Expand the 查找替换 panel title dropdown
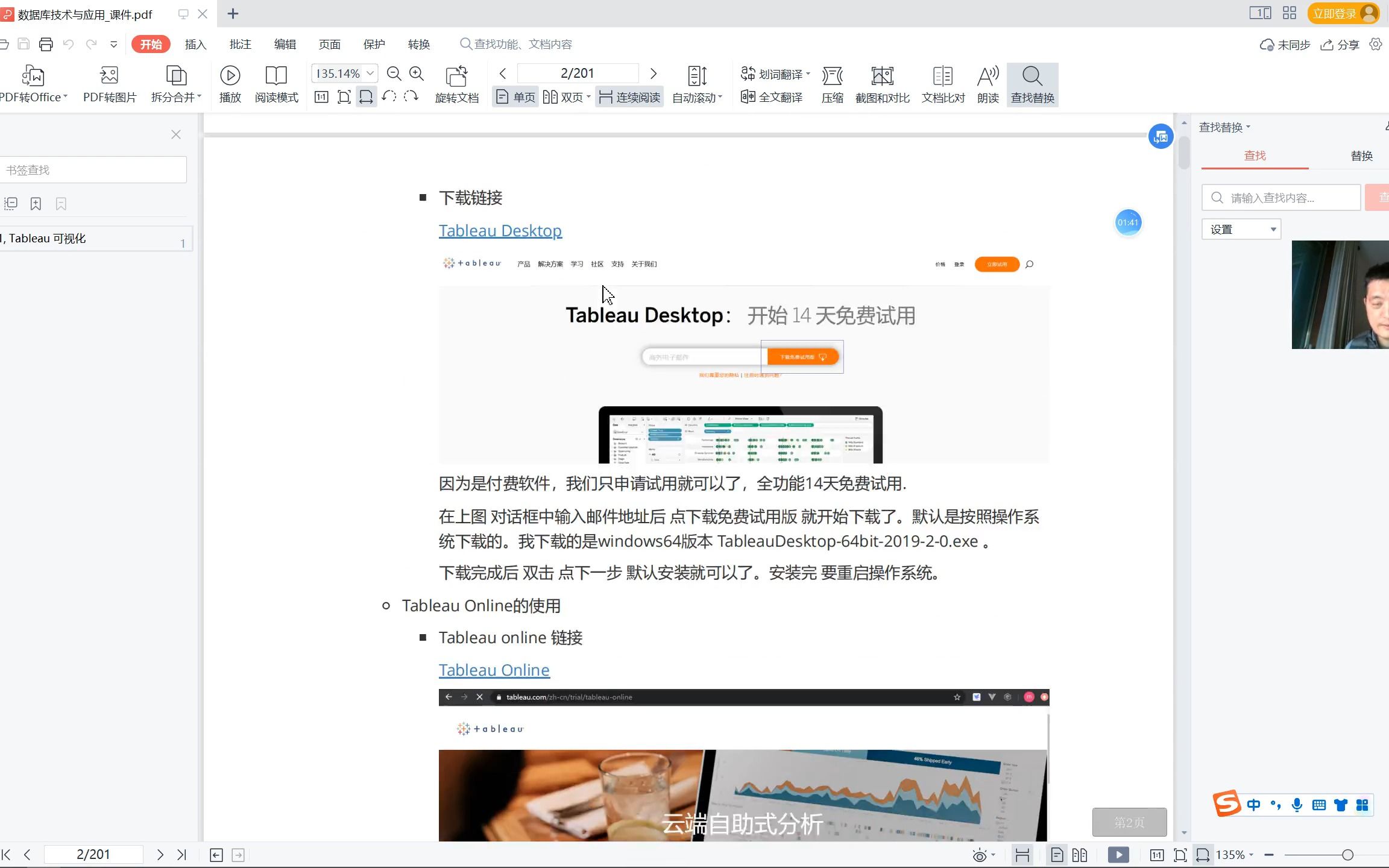This screenshot has width=1389, height=868. 1248,127
